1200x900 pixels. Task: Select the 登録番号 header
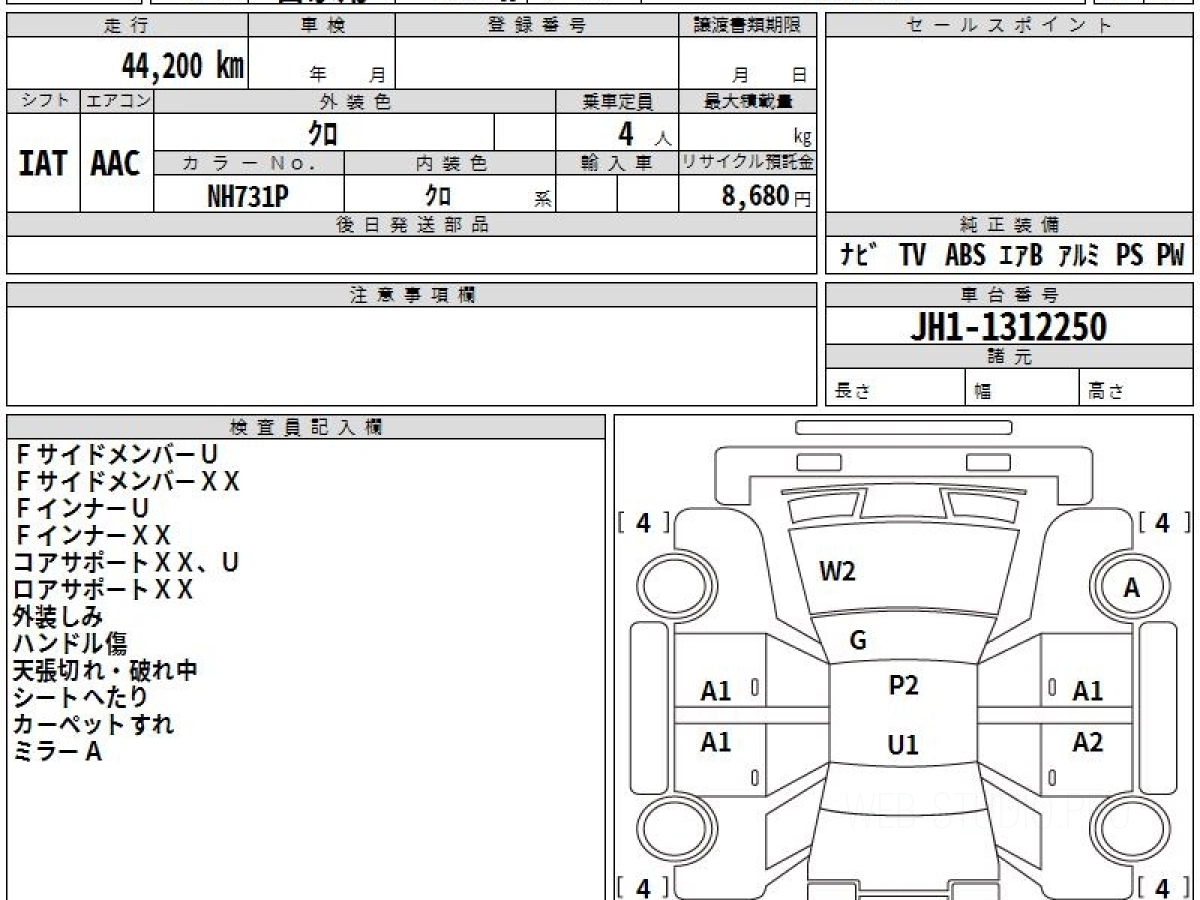click(x=537, y=26)
